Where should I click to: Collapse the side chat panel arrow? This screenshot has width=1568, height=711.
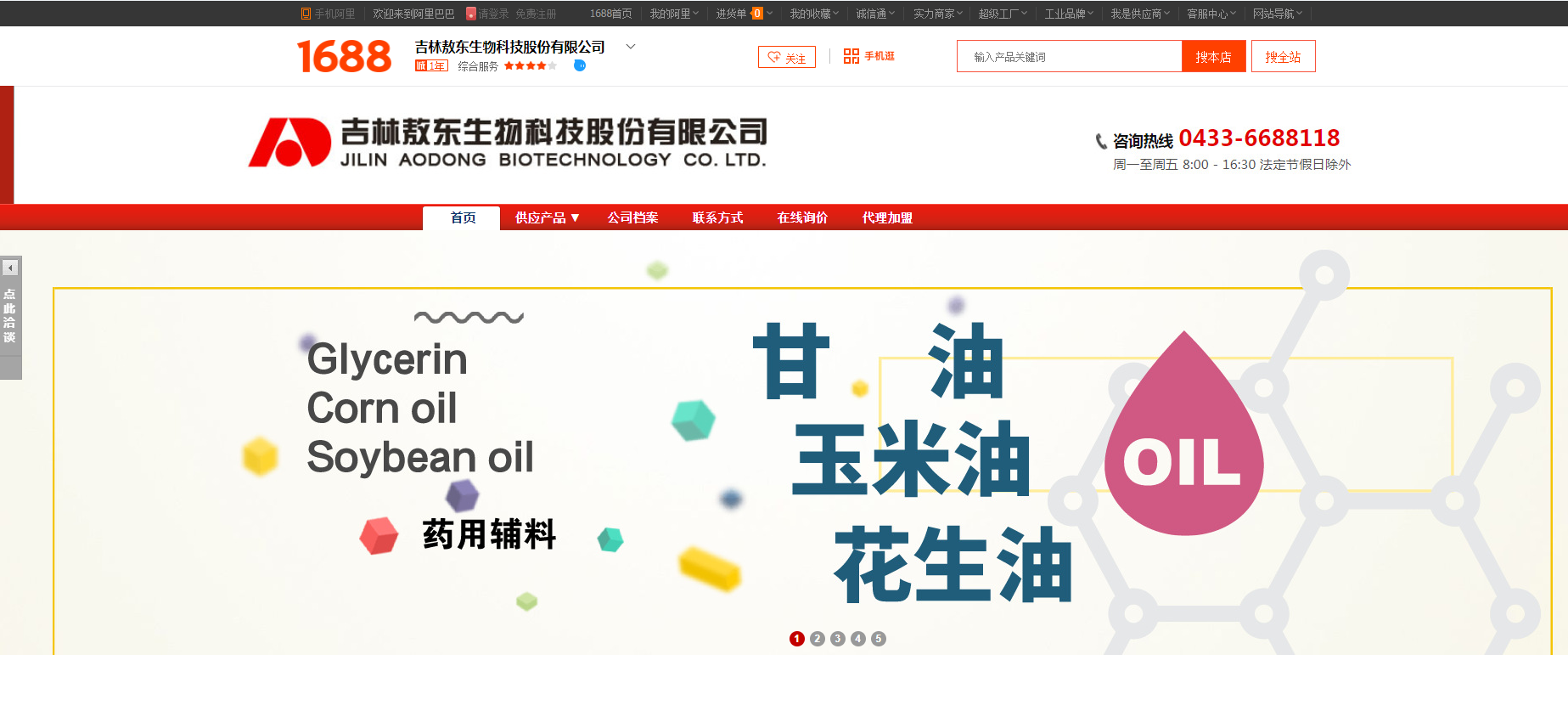(x=10, y=268)
